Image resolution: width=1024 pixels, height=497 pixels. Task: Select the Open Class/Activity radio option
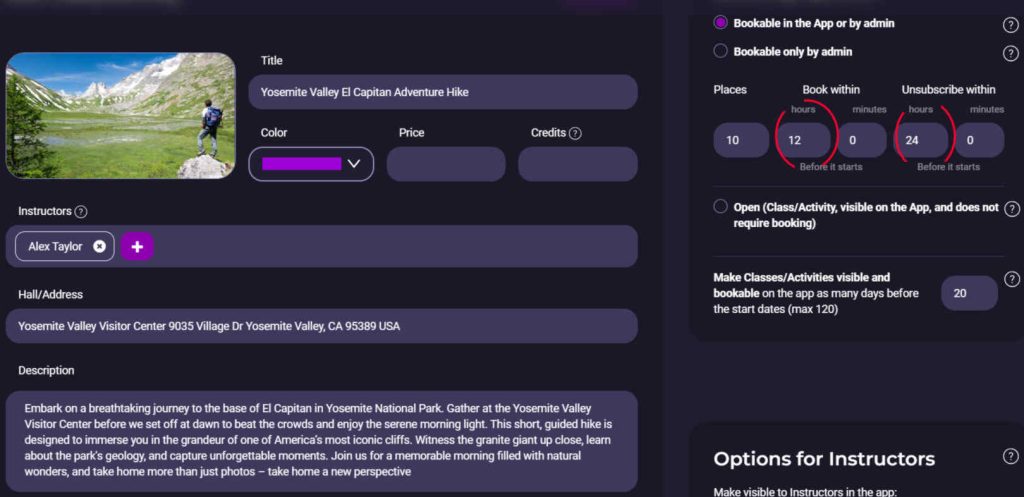click(x=721, y=207)
